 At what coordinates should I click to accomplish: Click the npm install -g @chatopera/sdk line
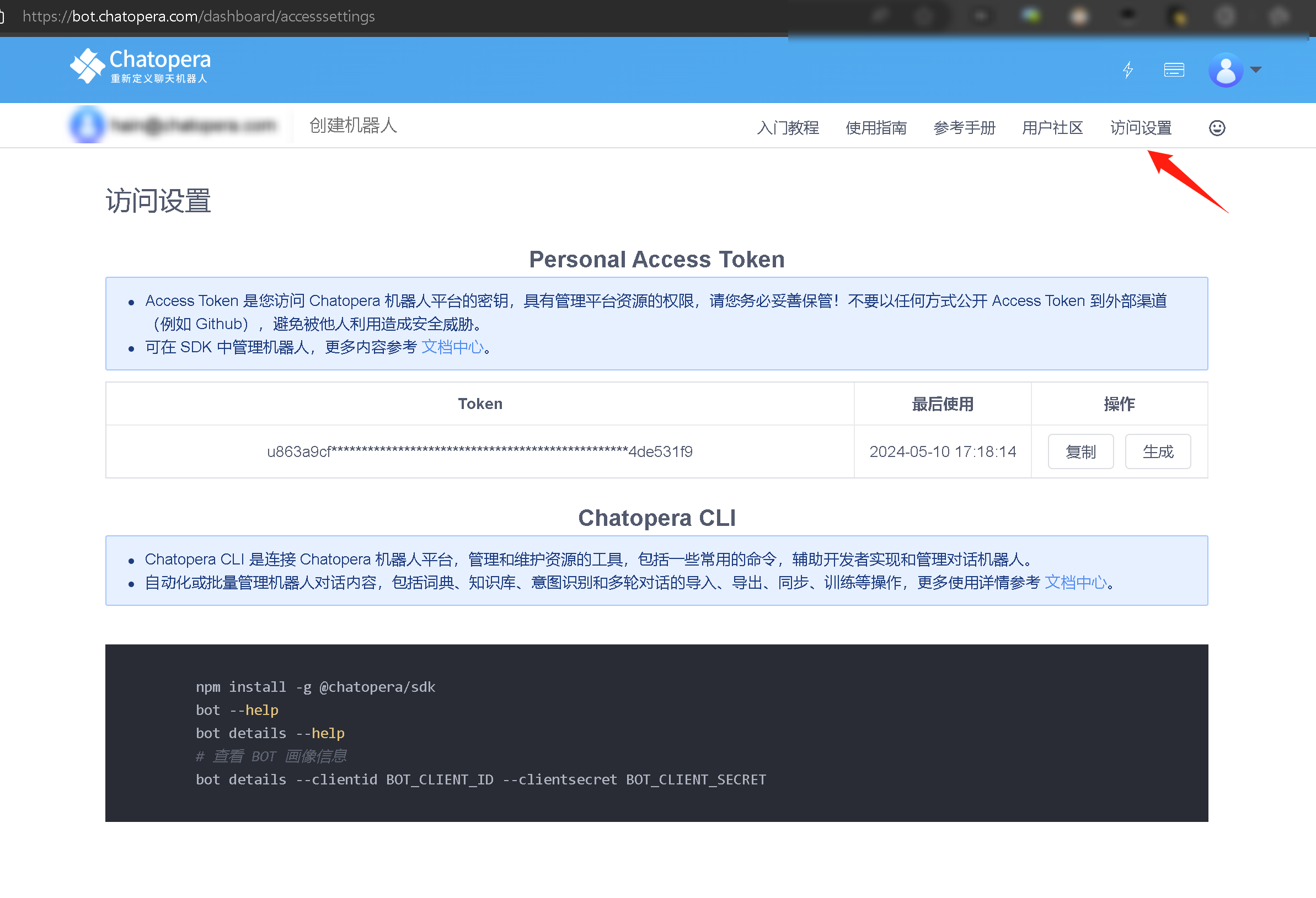315,687
